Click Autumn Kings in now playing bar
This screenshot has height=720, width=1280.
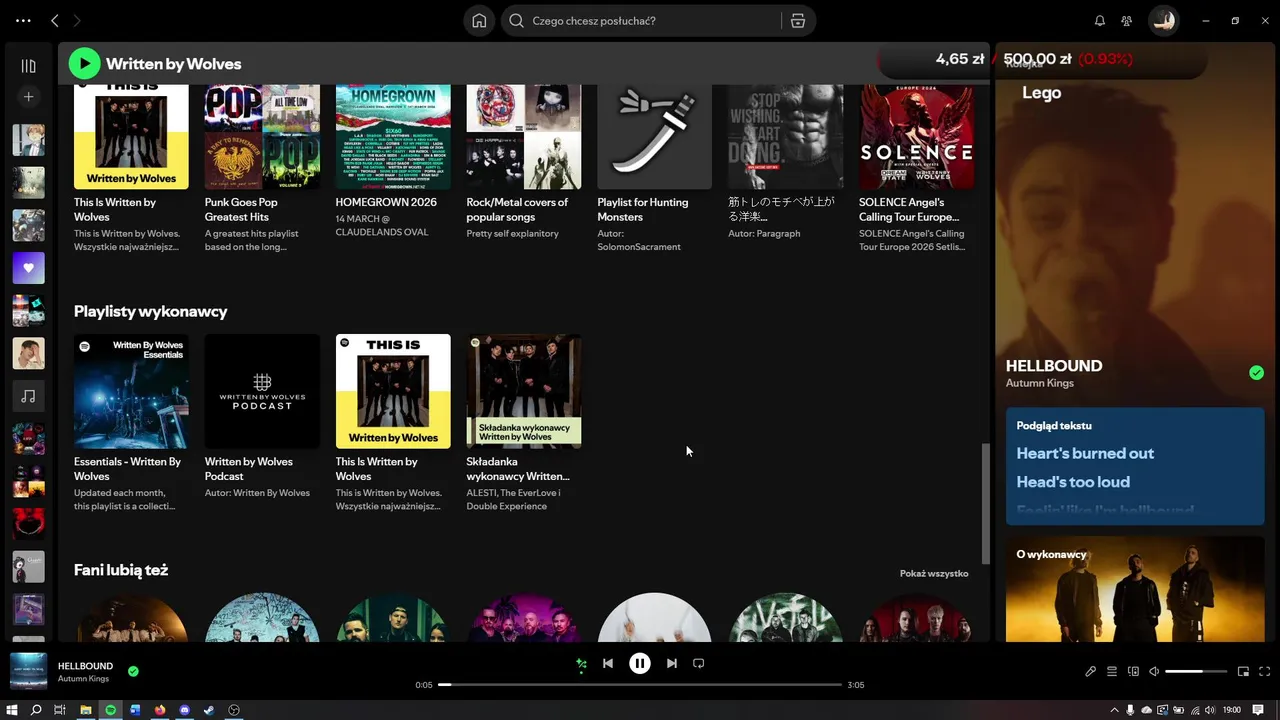(x=84, y=679)
